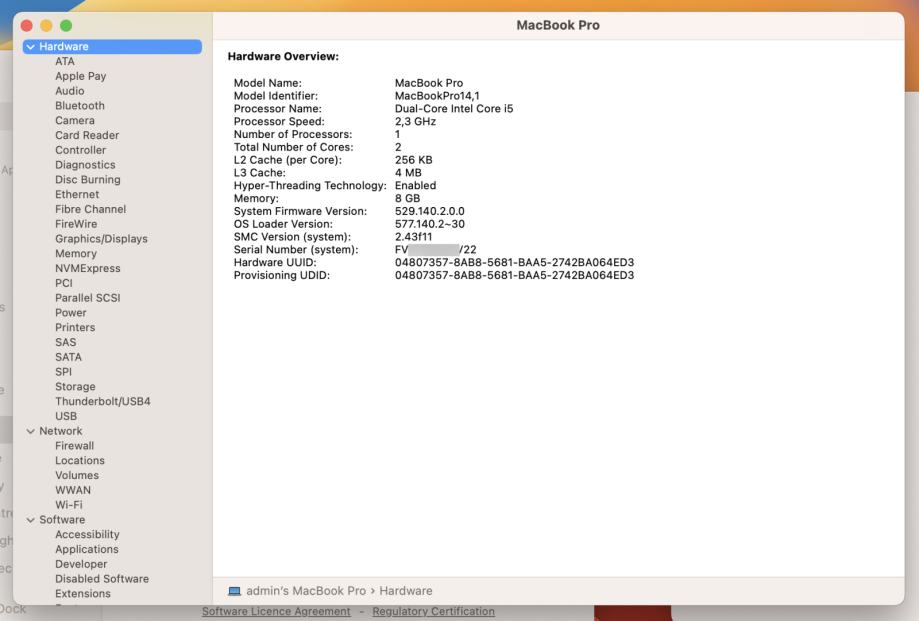Click the 577.140.2~30 loader version
The height and width of the screenshot is (621, 919).
[x=430, y=224]
